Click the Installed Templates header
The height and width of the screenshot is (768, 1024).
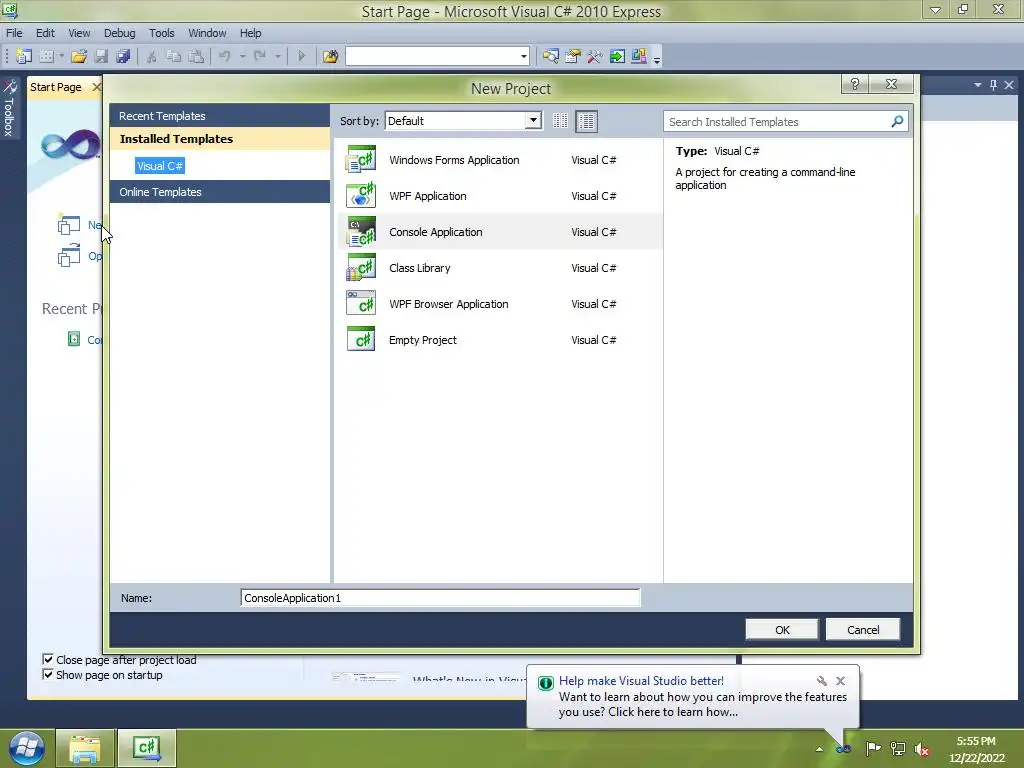[220, 138]
